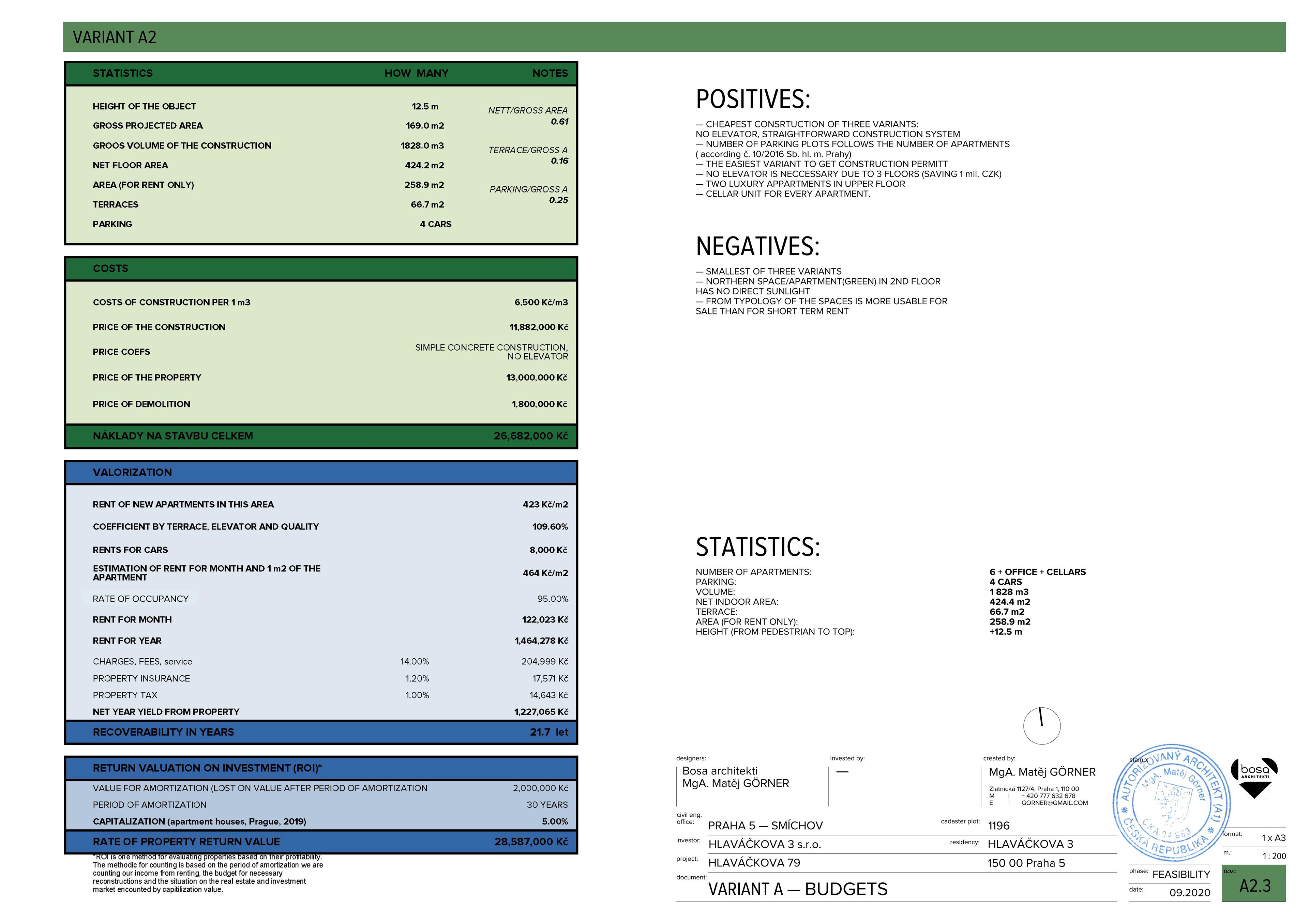
Task: Select the FEASIBILITY phase field
Action: pos(1181,875)
